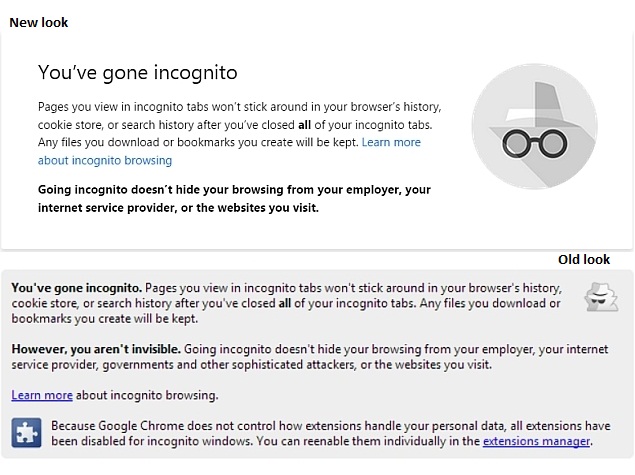635x475 pixels.
Task: Open the 'Learn more' link in old look
Action: 42,395
